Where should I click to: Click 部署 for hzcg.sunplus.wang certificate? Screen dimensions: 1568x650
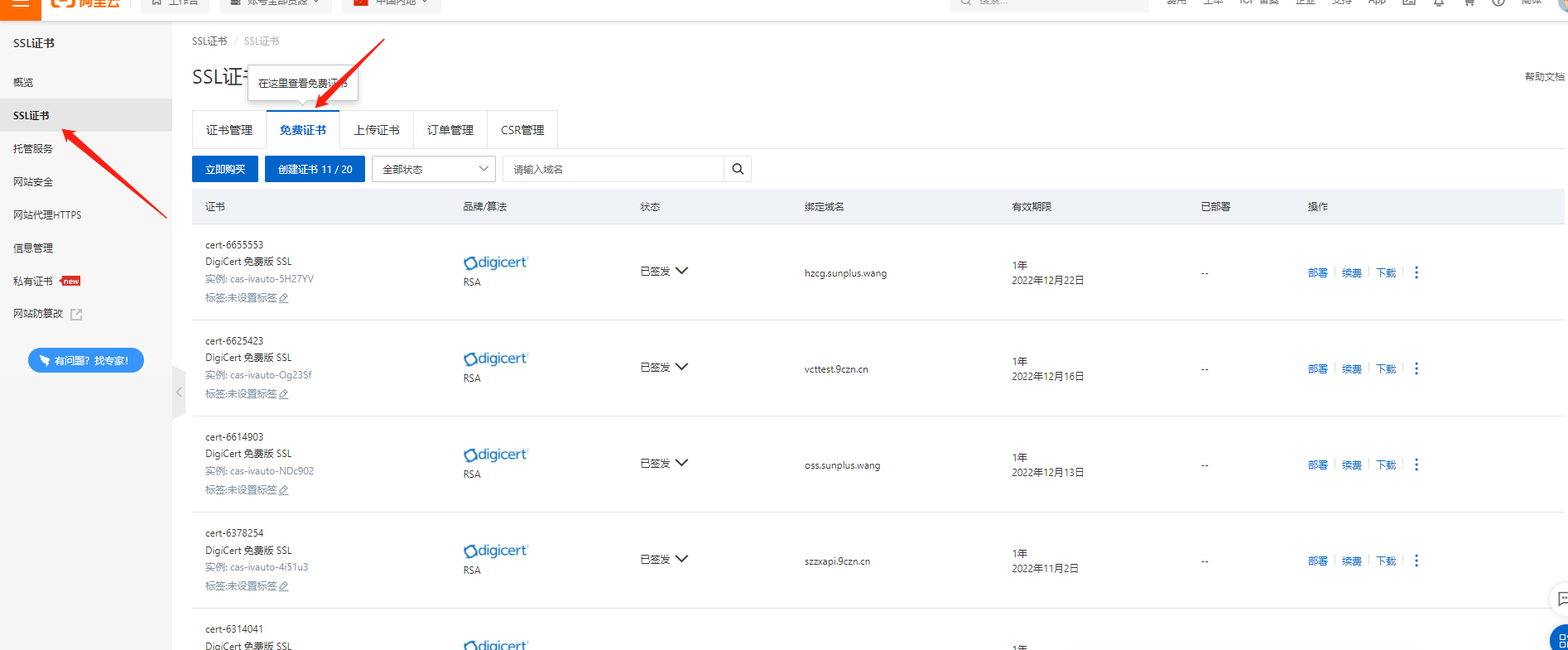coord(1318,273)
